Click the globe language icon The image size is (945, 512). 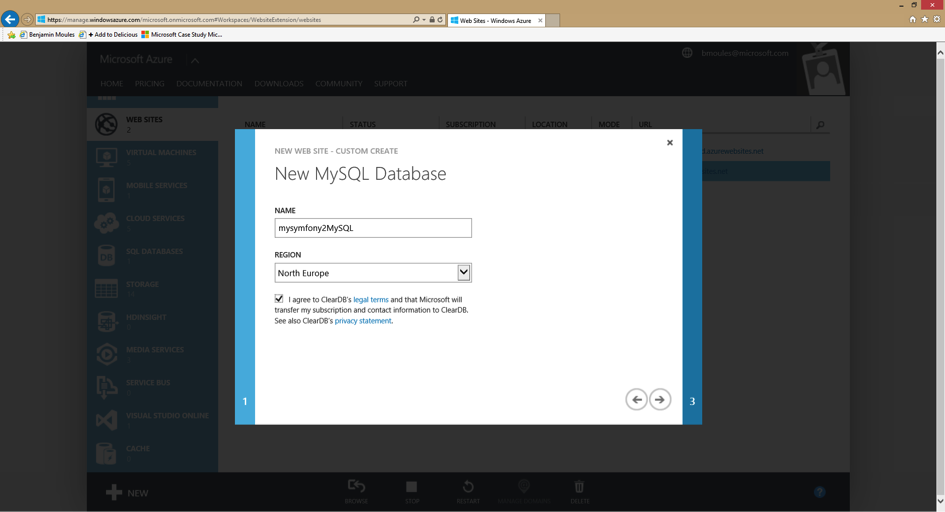687,53
